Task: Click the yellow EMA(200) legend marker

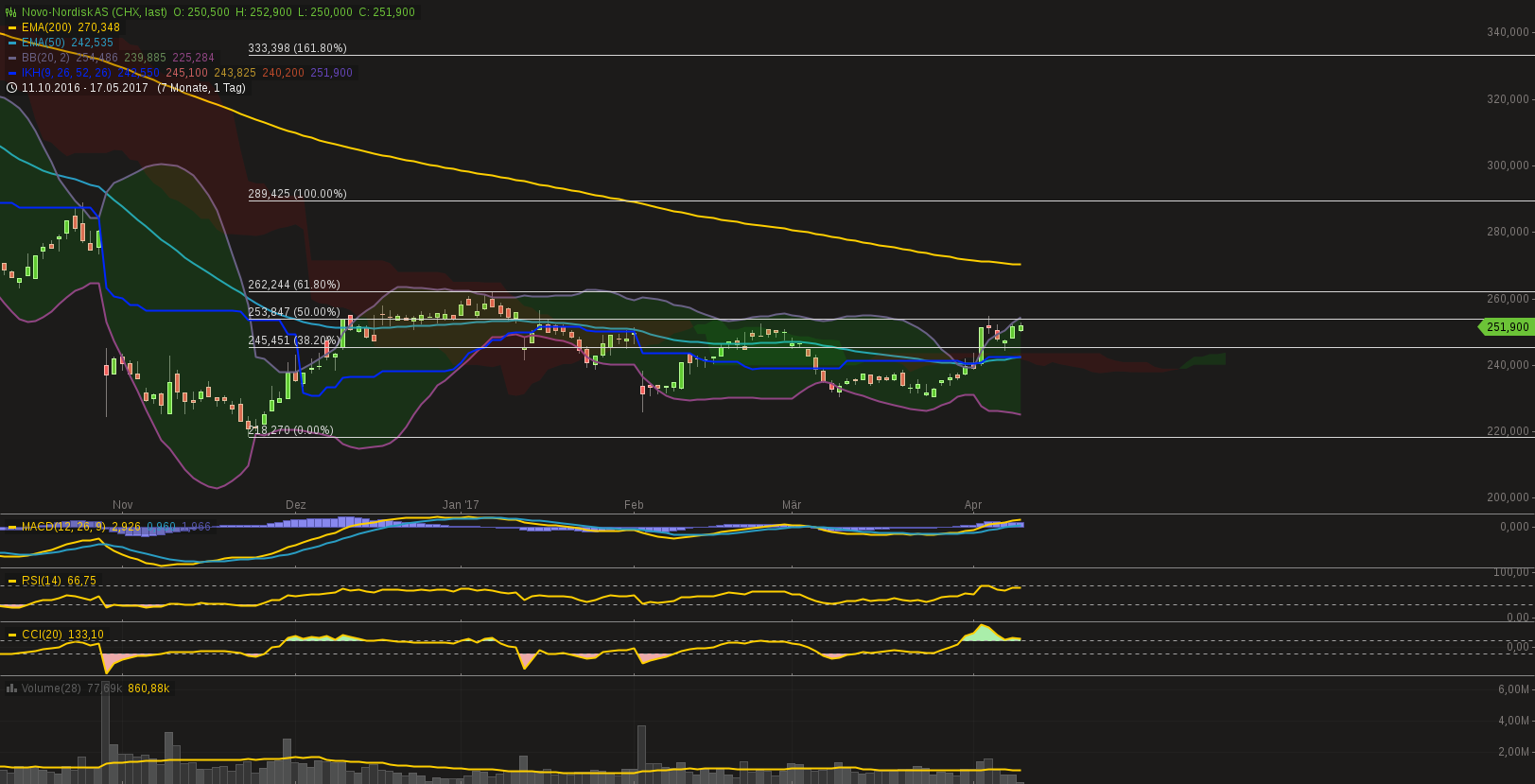Action: 12,27
